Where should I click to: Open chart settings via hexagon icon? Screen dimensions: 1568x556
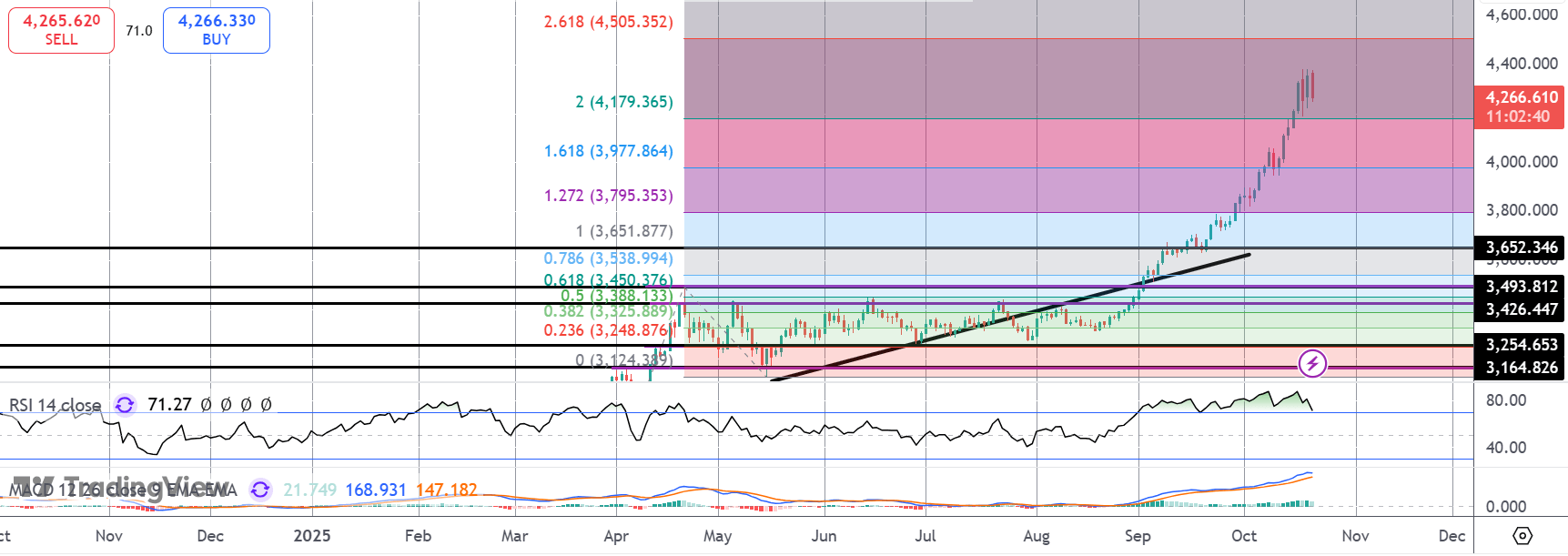coord(1522,535)
